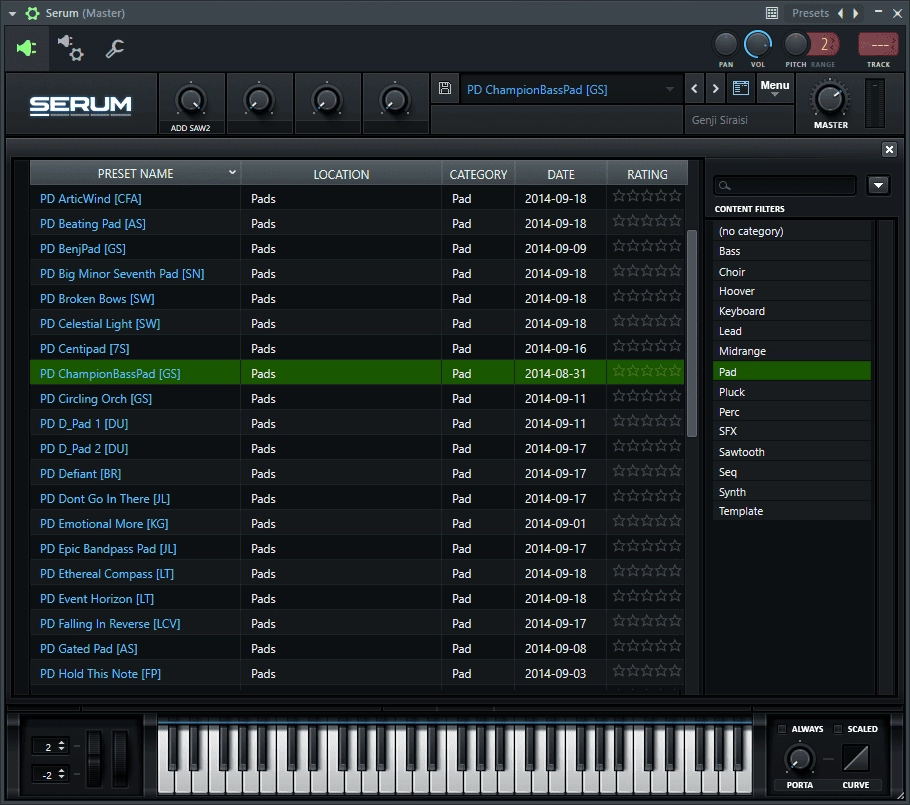Go to previous preset with left chevron
Viewport: 910px width, 805px height.
(694, 89)
